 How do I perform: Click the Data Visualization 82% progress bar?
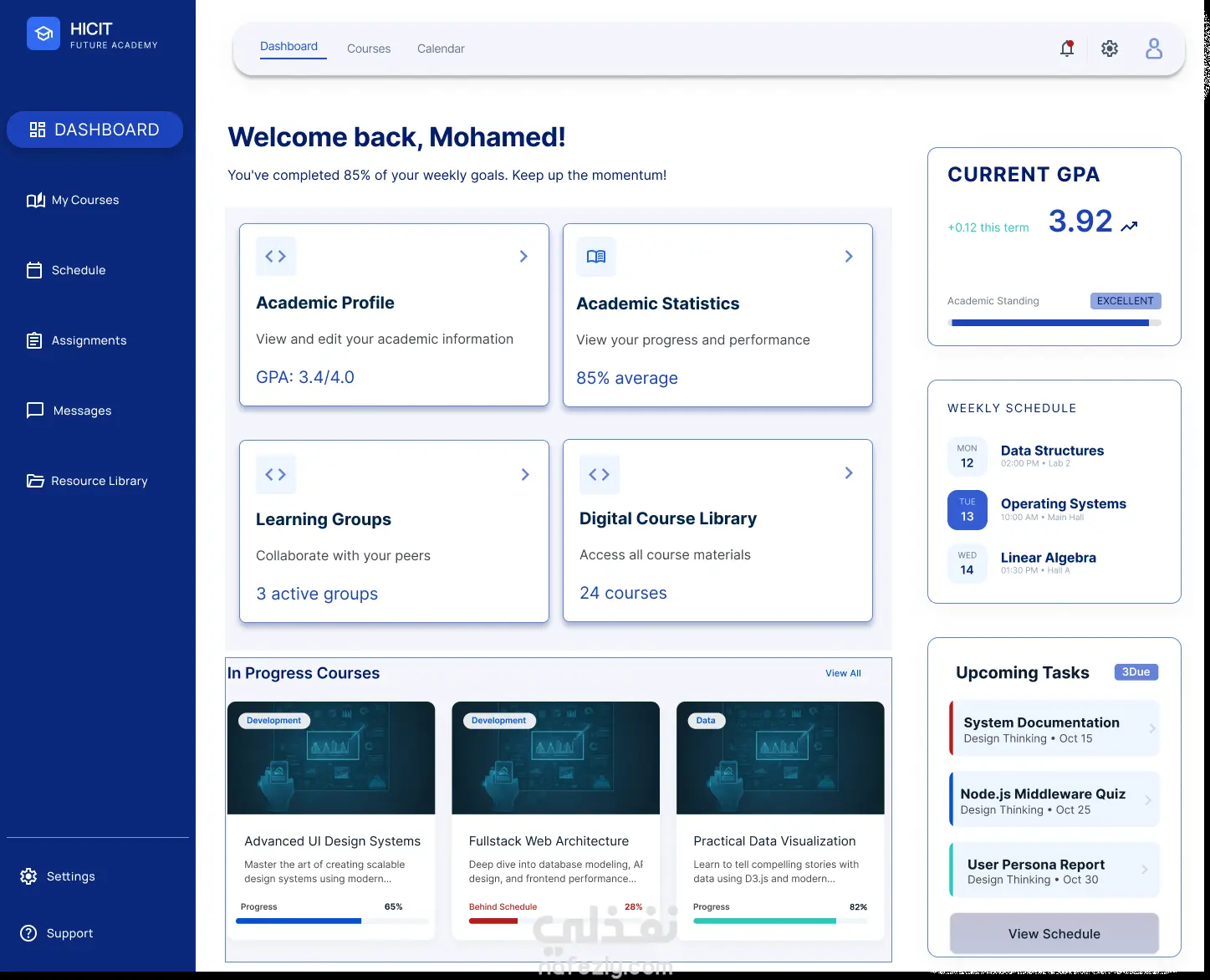[x=780, y=921]
